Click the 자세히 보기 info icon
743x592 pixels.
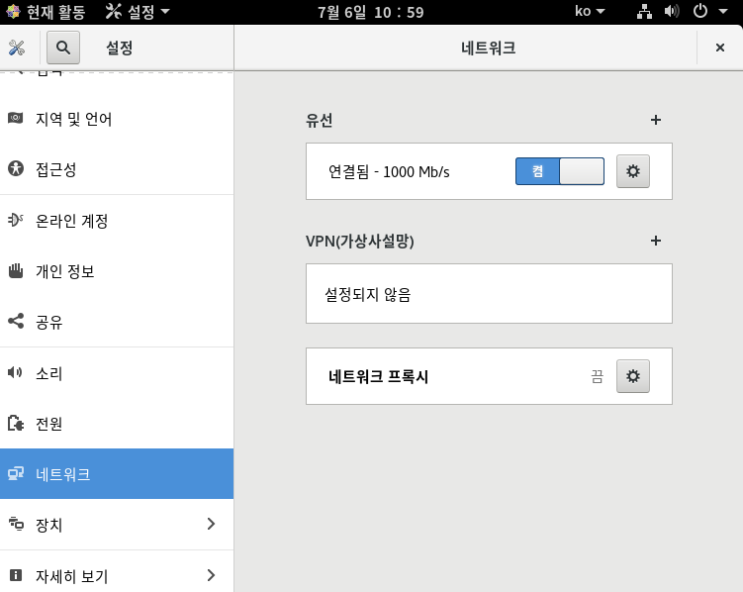click(x=15, y=575)
